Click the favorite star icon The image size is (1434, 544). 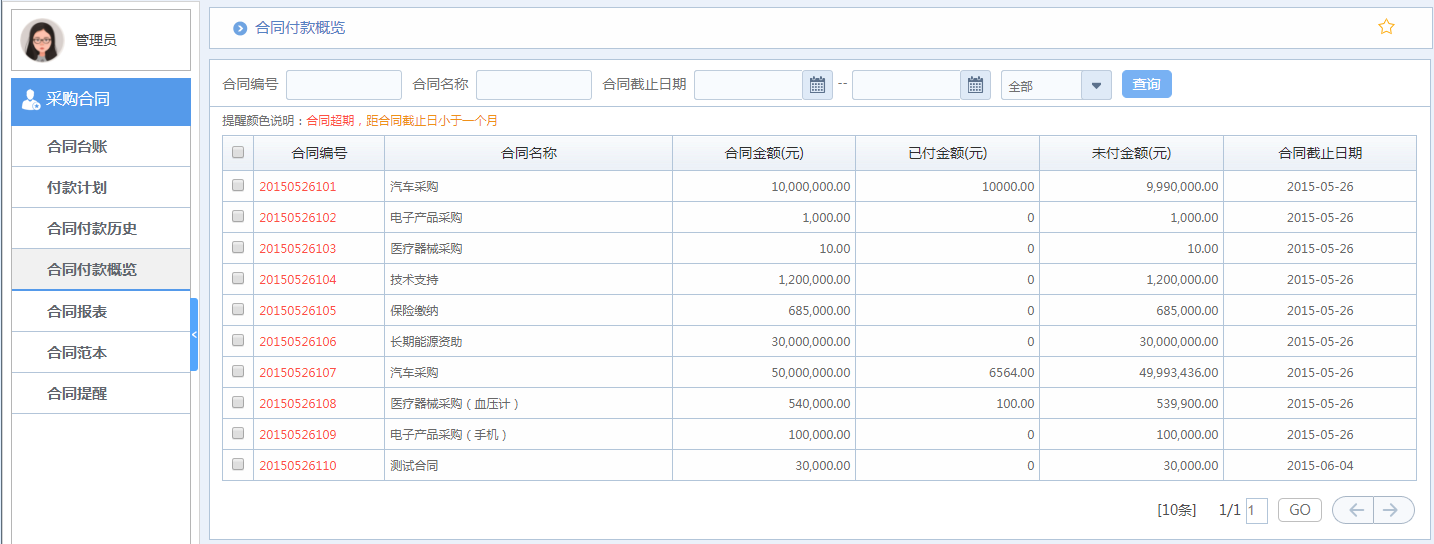coord(1386,27)
